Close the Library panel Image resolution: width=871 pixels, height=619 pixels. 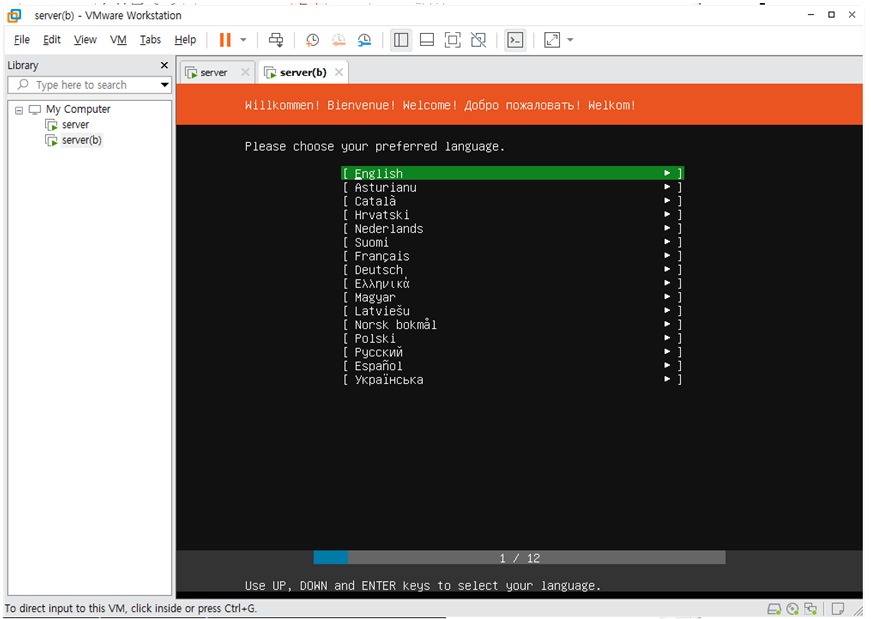164,65
